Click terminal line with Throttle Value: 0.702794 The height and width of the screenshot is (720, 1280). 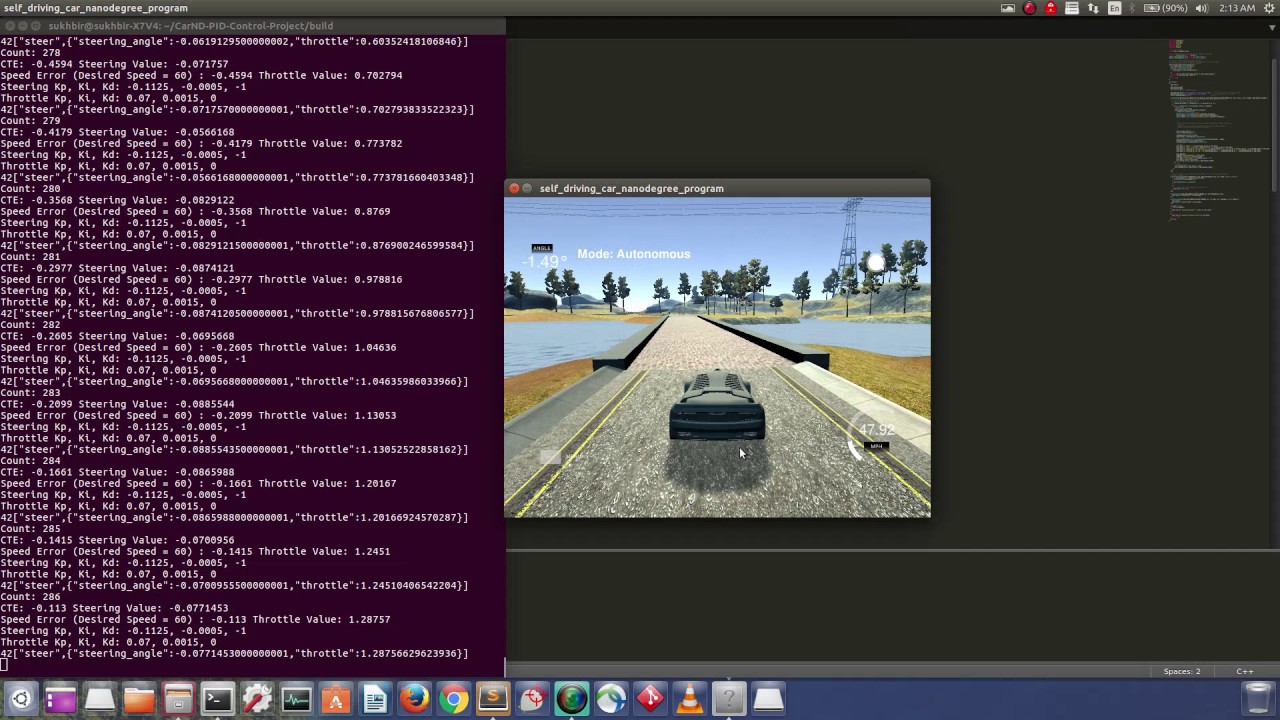click(x=201, y=75)
